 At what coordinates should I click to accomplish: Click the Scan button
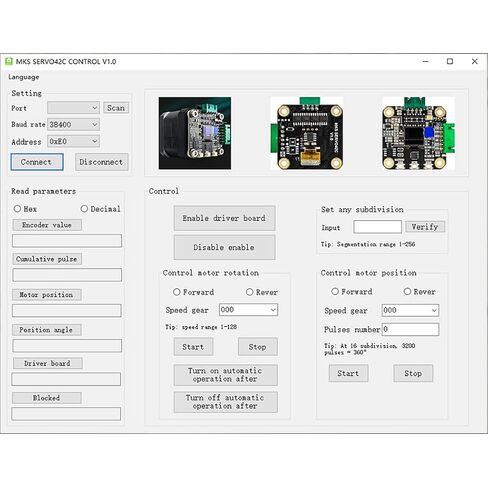(x=116, y=108)
